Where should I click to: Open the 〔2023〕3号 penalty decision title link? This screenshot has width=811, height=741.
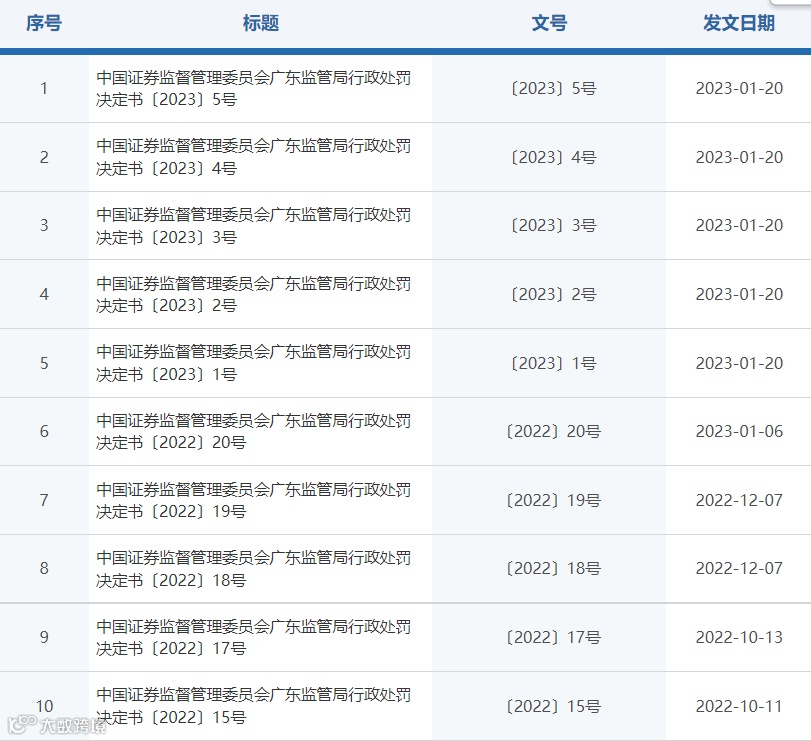pyautogui.click(x=253, y=226)
